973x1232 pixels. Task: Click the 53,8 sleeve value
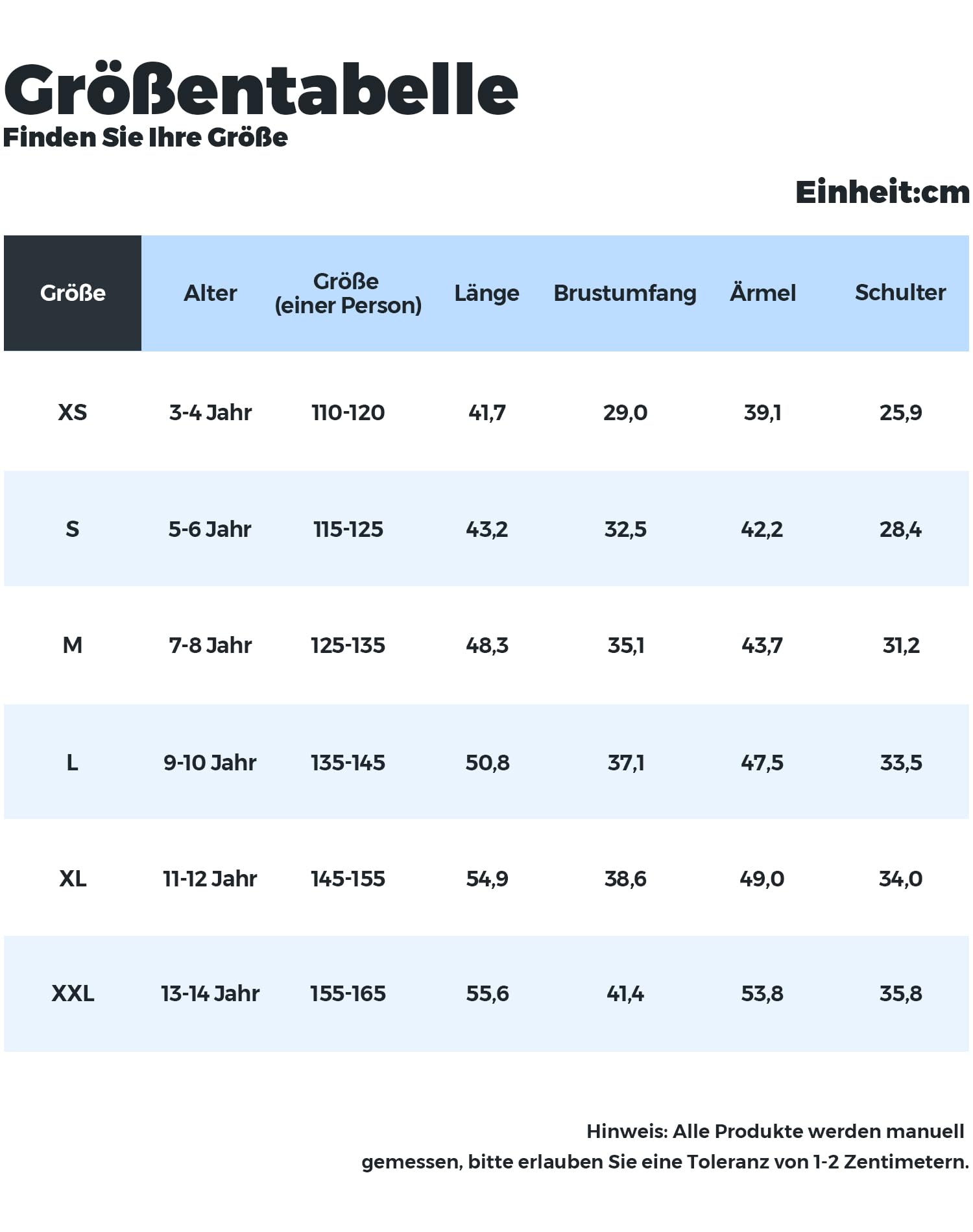[x=762, y=993]
